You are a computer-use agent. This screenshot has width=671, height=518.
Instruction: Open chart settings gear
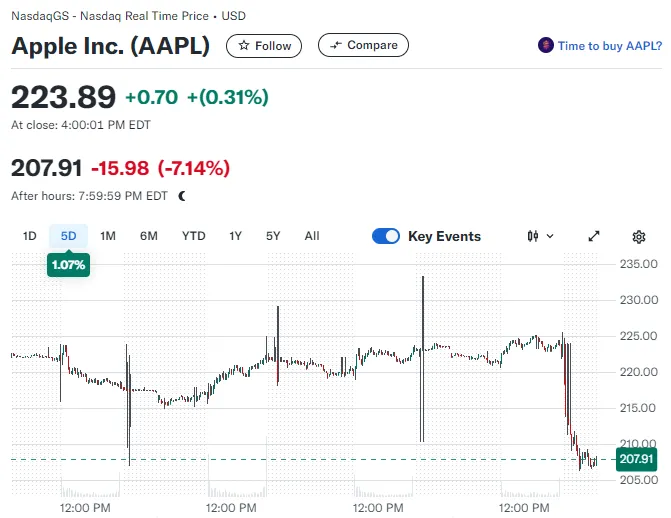click(639, 237)
